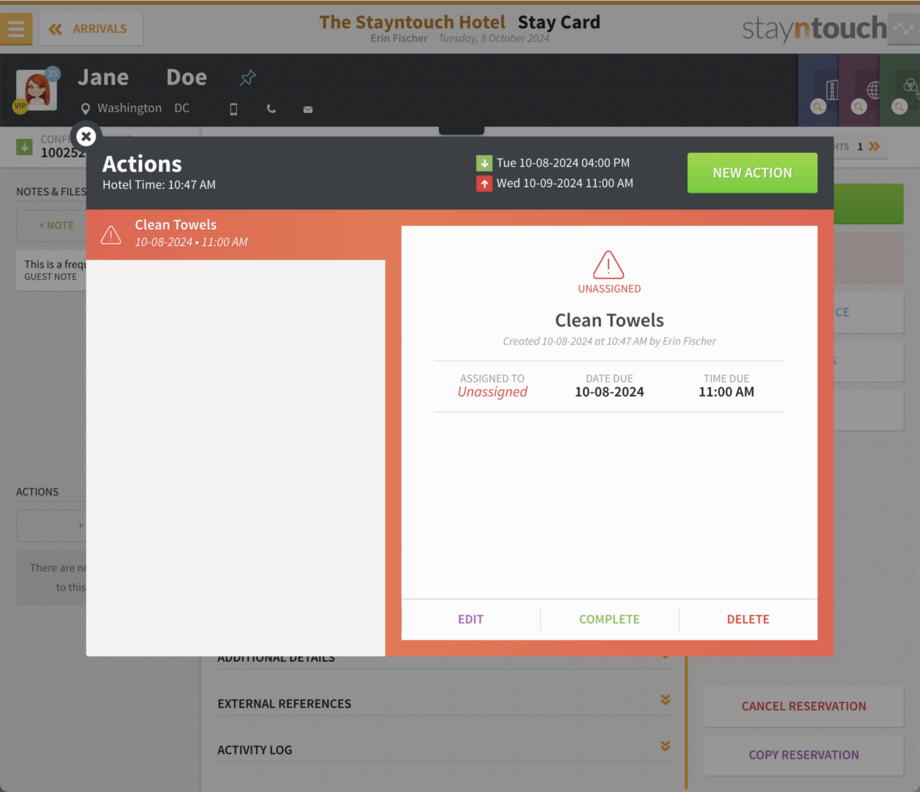Click the mobile phone icon in guest header

coord(234,109)
